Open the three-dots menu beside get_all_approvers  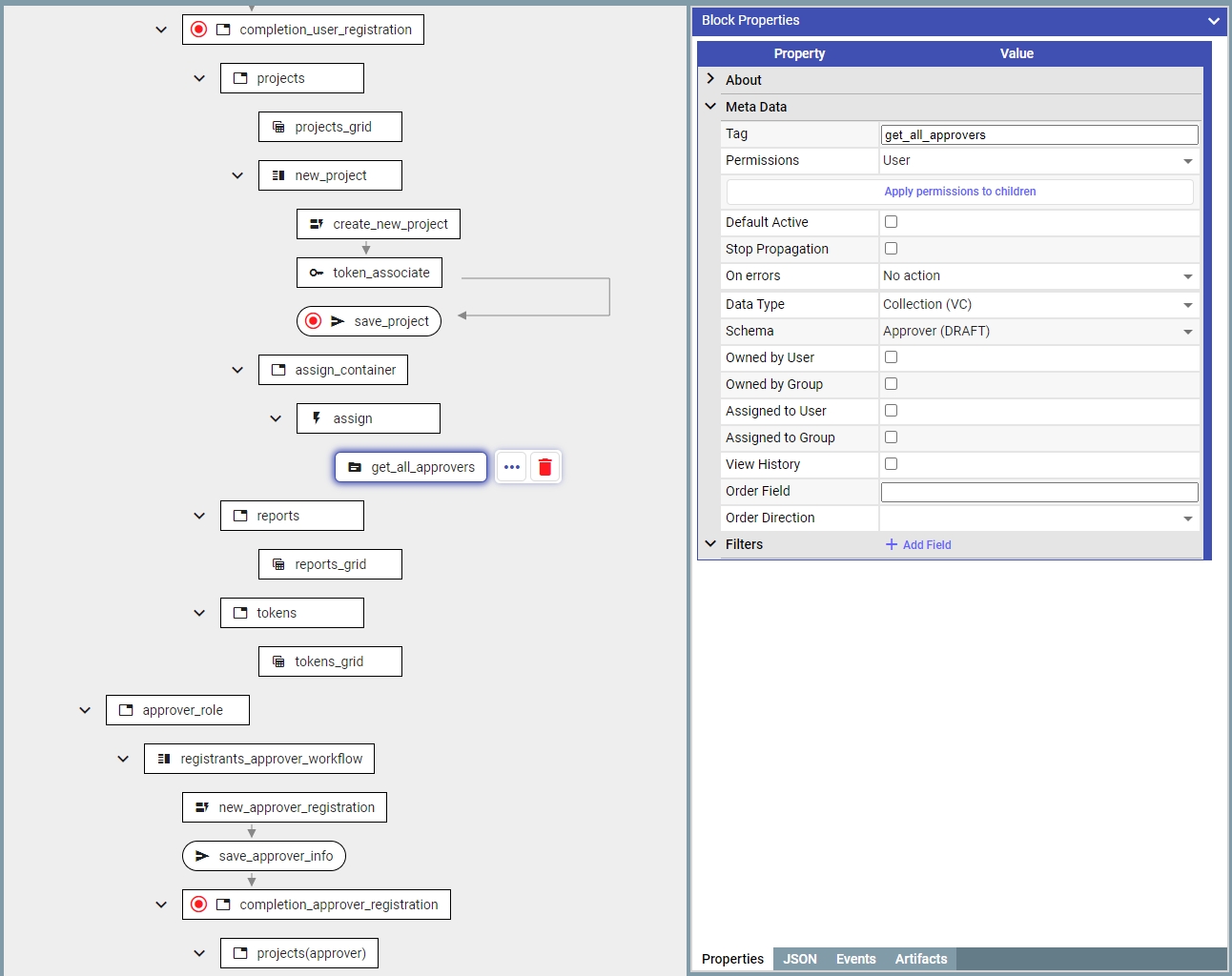512,467
